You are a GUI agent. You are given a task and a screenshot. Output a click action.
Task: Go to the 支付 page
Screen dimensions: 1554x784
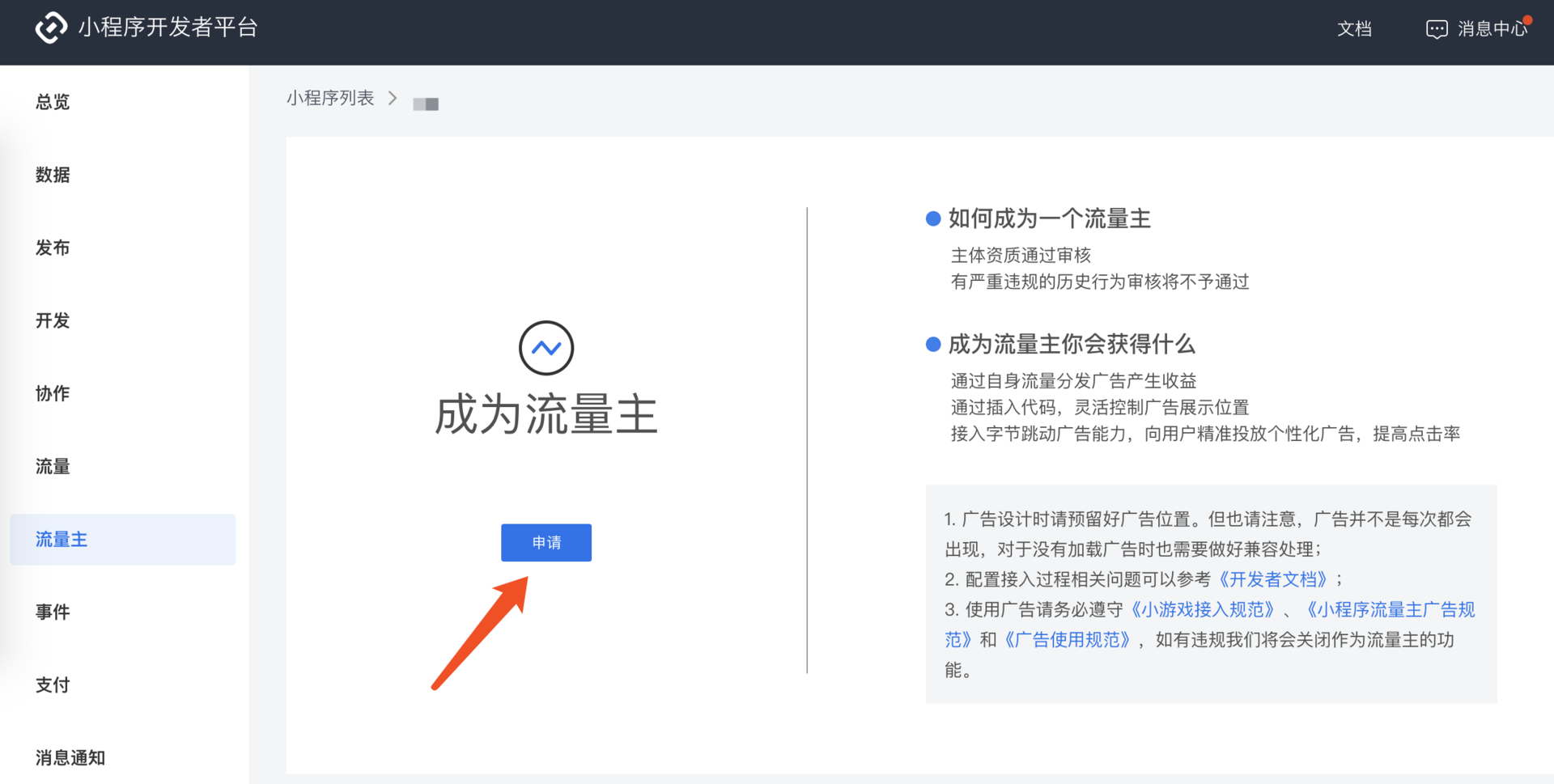(52, 684)
